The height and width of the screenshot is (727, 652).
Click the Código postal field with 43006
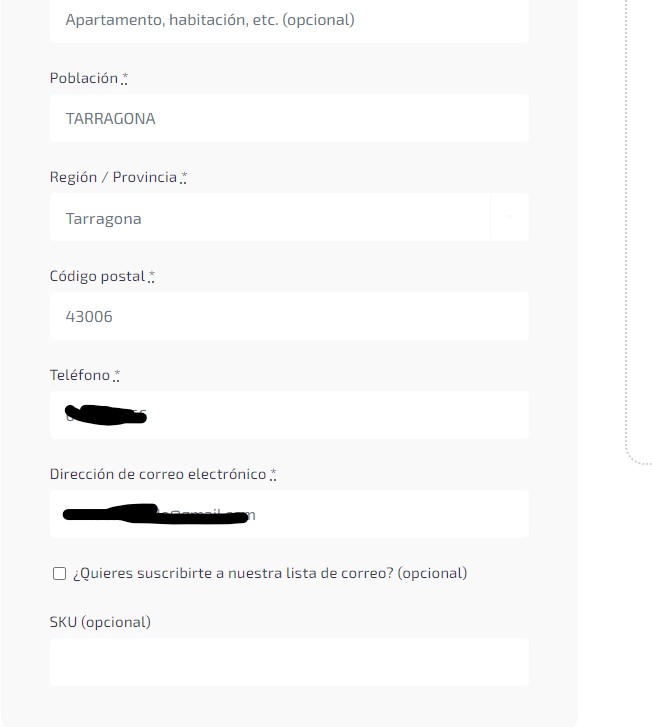(289, 316)
